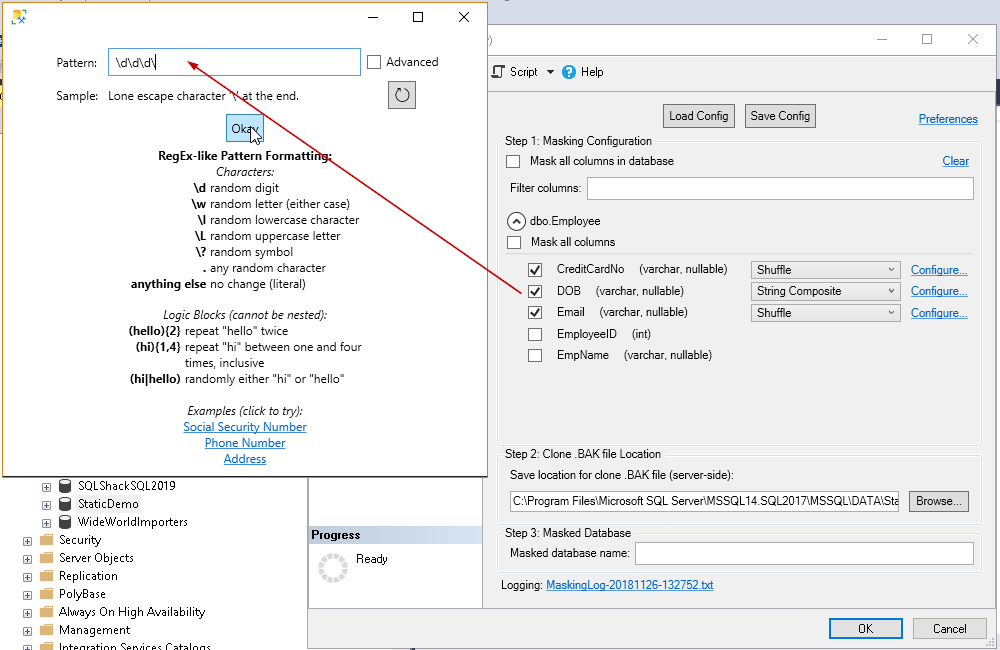
Task: Check the EmployeeID column checkbox
Action: click(535, 334)
